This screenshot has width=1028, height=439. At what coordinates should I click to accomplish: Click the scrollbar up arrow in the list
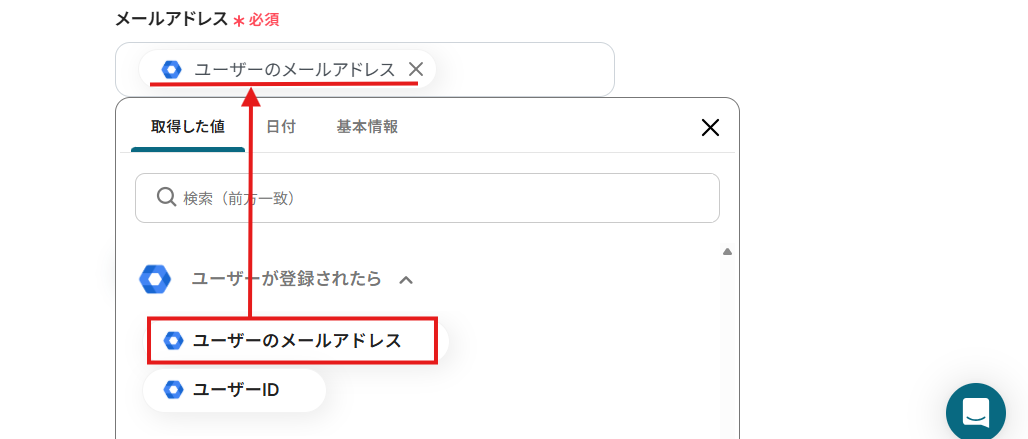[727, 251]
